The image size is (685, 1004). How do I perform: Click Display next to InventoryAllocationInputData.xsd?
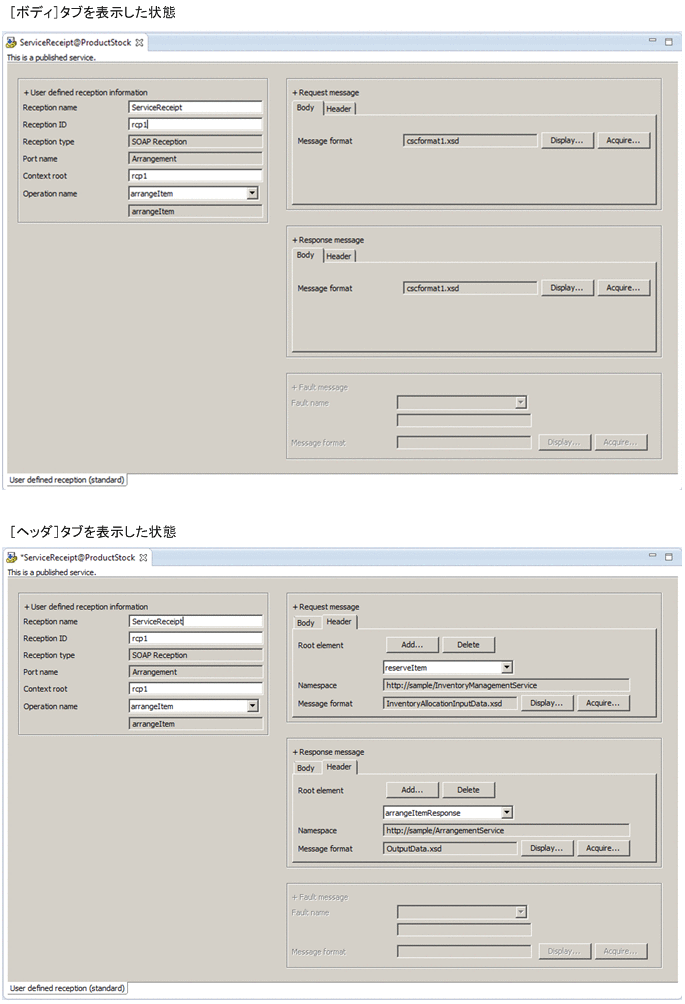546,703
